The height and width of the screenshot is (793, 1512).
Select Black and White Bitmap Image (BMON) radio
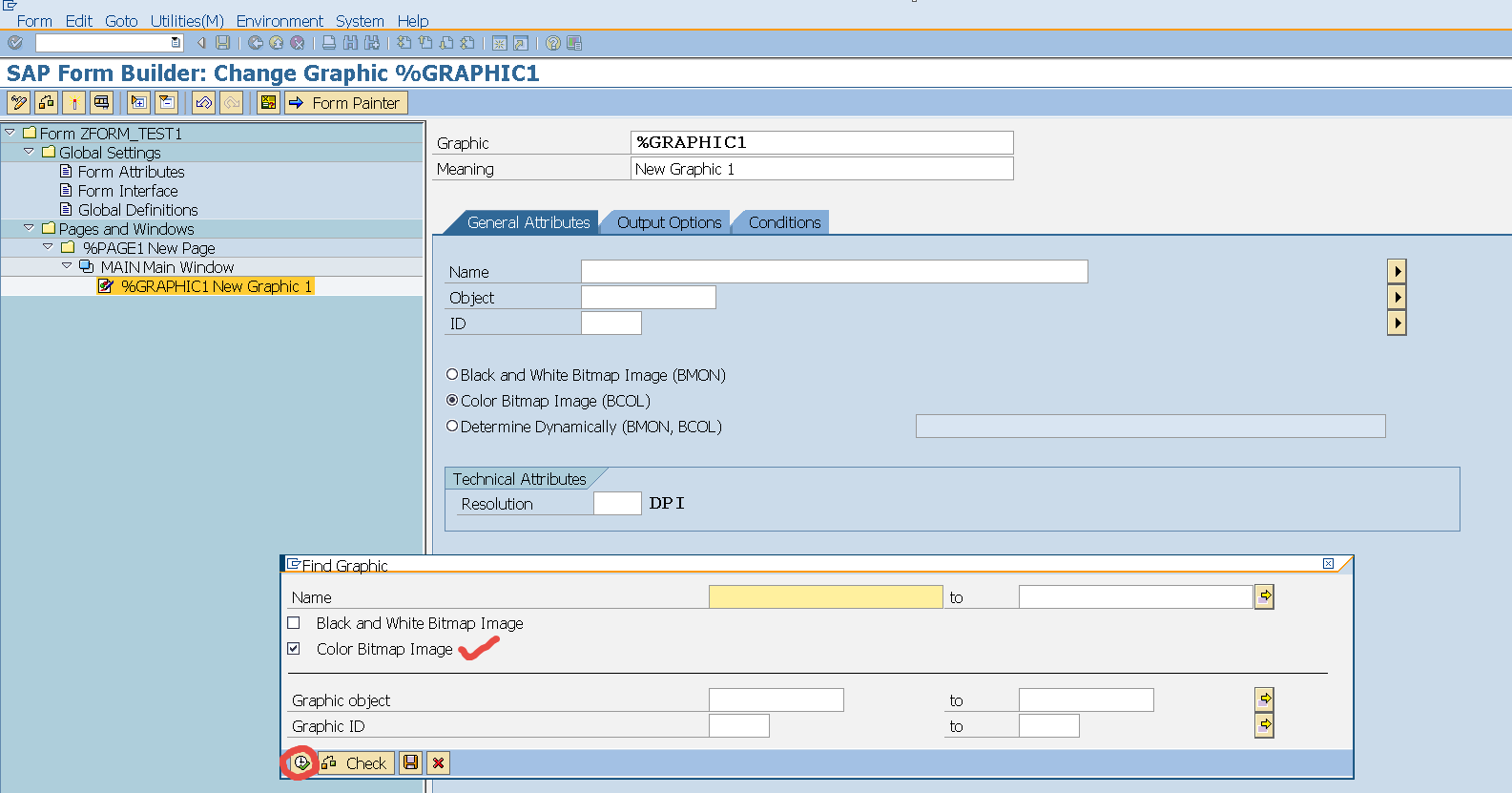click(x=452, y=375)
